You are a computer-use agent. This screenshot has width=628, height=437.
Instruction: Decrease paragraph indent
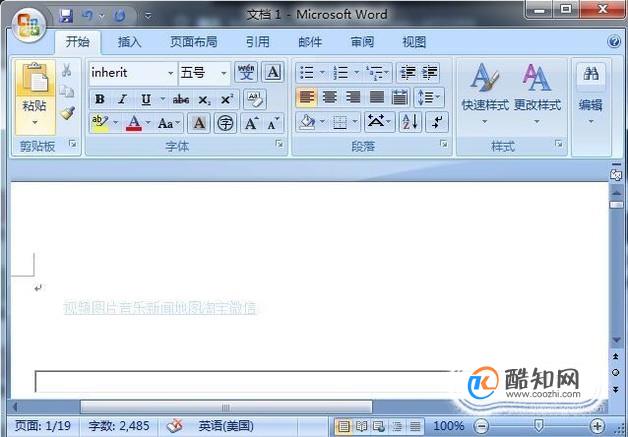(408, 72)
